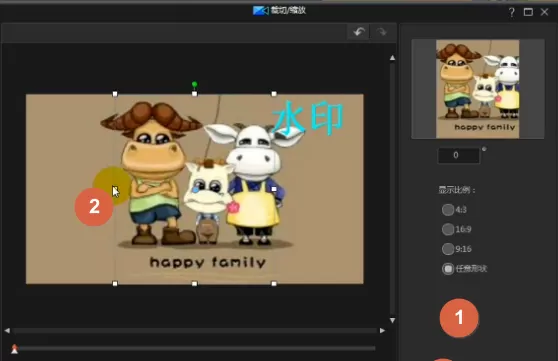Click the top-right crop handle
Screen dimensions: 558x361
pyautogui.click(x=274, y=94)
